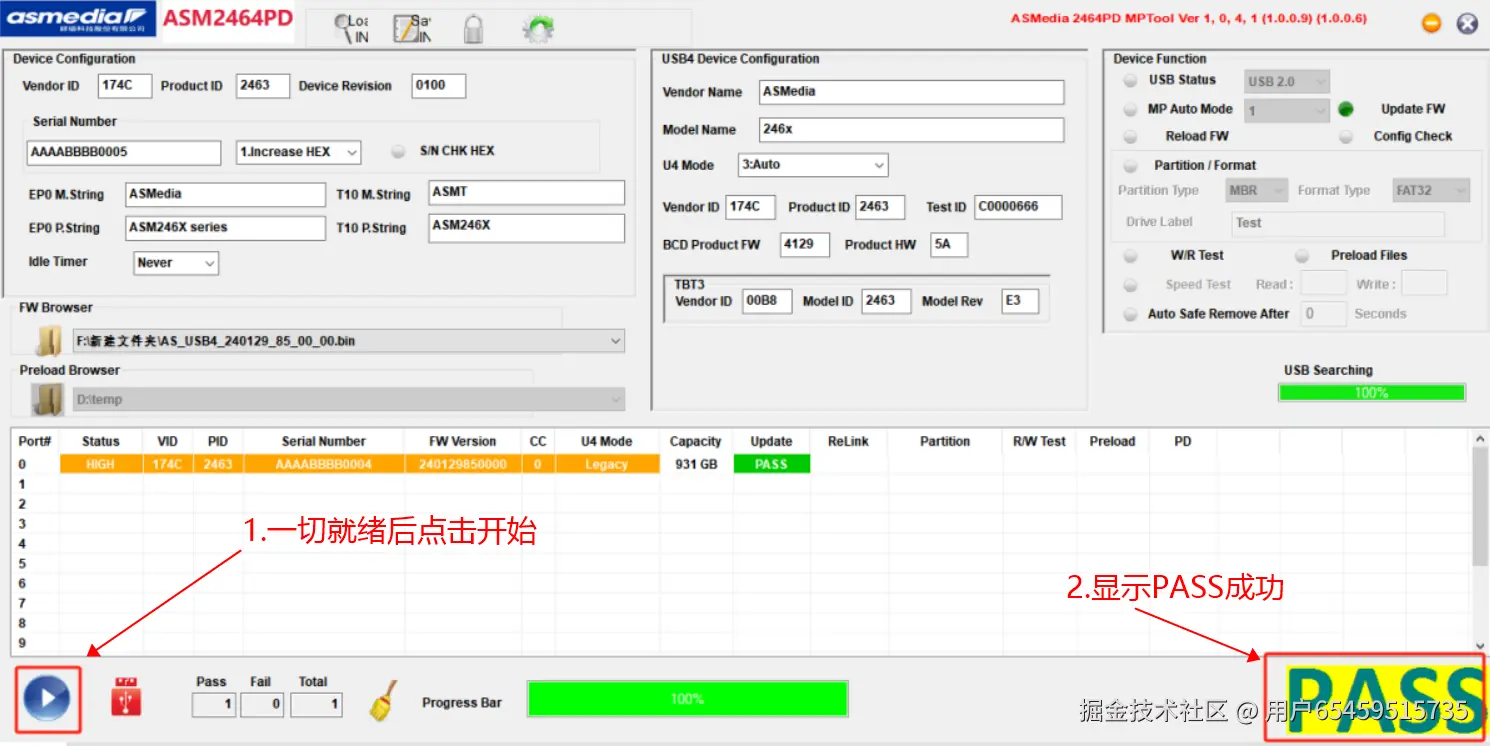Click the Device Revision field 0100
The height and width of the screenshot is (746, 1490).
(439, 86)
